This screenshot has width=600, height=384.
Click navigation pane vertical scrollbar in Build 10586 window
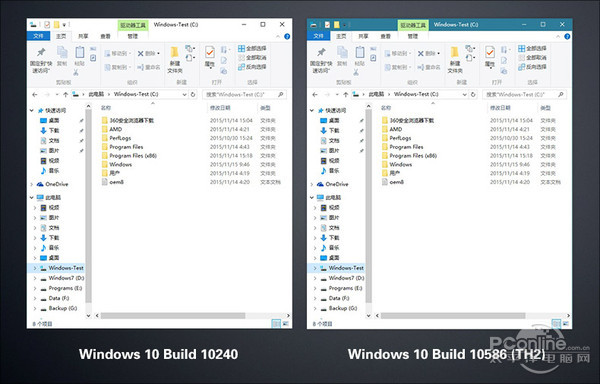(x=368, y=206)
